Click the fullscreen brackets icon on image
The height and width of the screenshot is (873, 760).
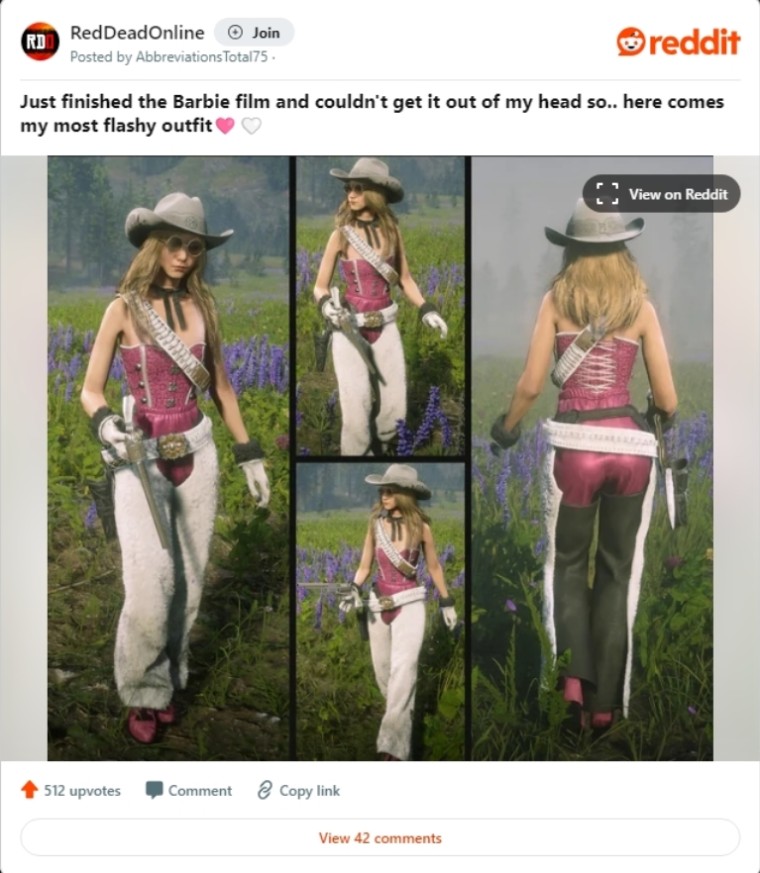pos(607,194)
